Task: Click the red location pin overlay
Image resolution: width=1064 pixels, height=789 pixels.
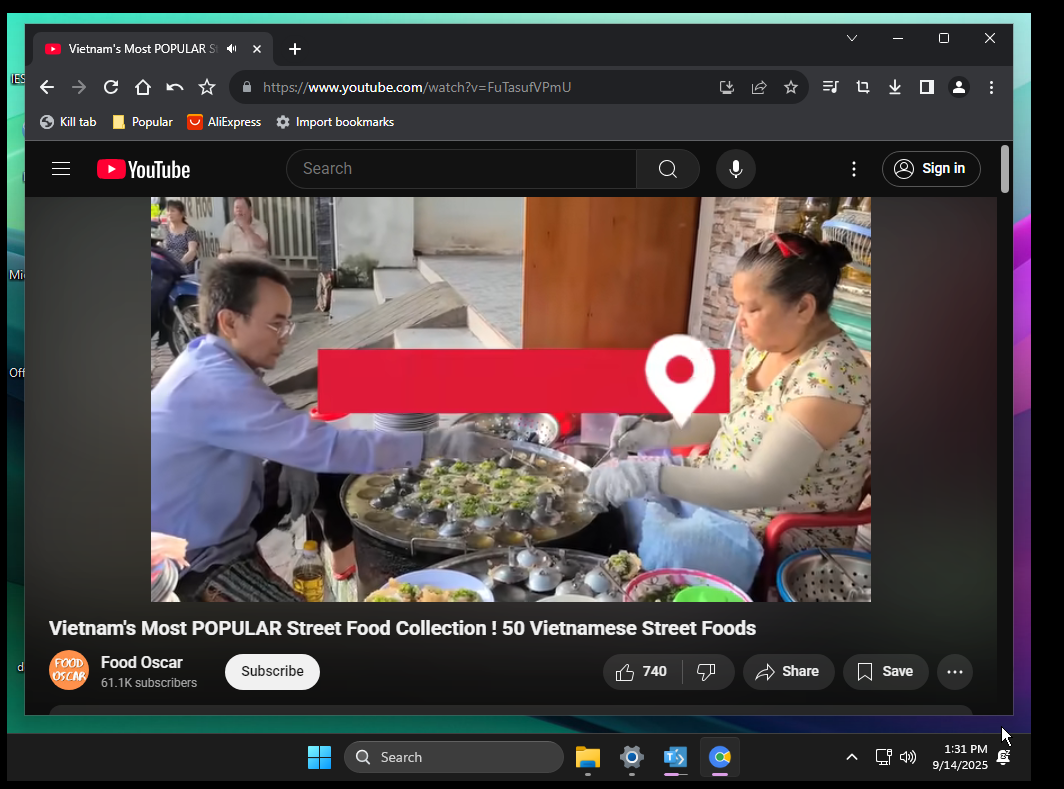Action: [680, 379]
